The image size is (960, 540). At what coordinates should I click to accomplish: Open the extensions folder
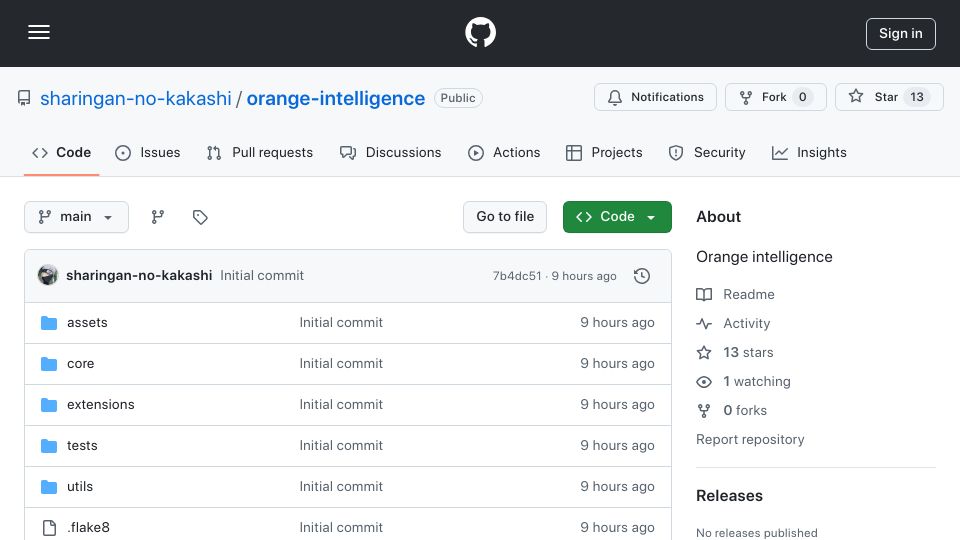100,405
